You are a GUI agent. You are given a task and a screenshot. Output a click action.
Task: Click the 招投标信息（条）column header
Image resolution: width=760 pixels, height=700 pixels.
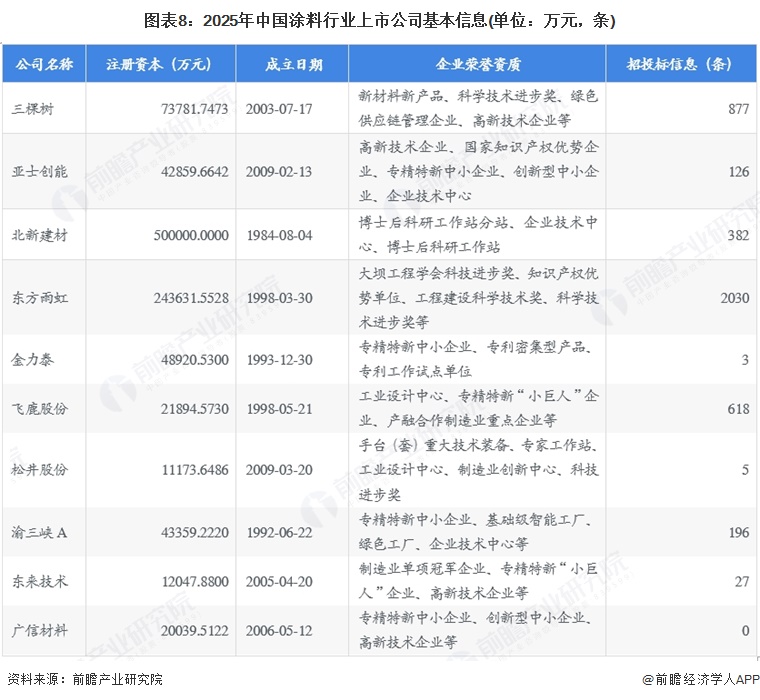coord(679,64)
